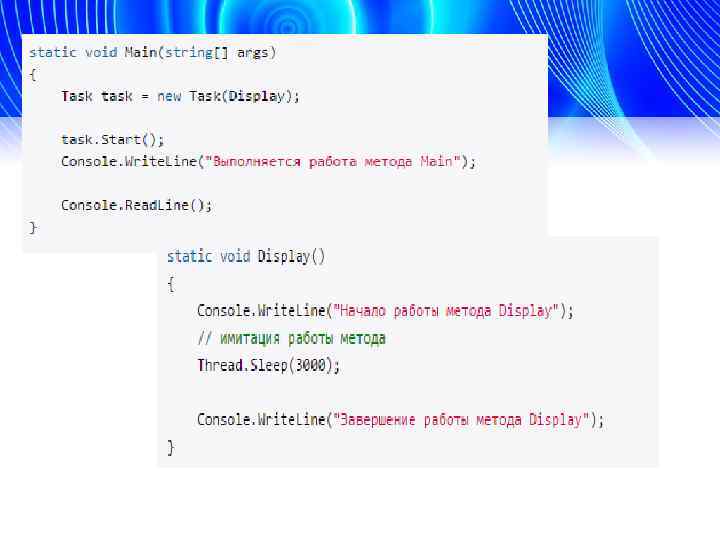Click the opening brace of Main method

pos(33,75)
